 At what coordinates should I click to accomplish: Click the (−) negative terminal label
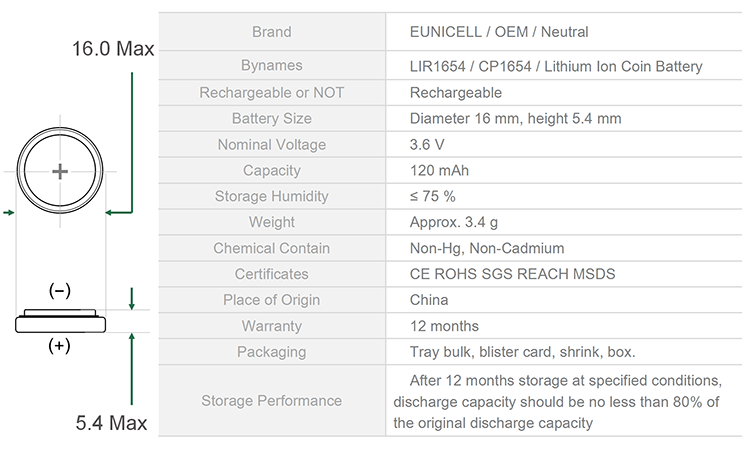point(60,291)
